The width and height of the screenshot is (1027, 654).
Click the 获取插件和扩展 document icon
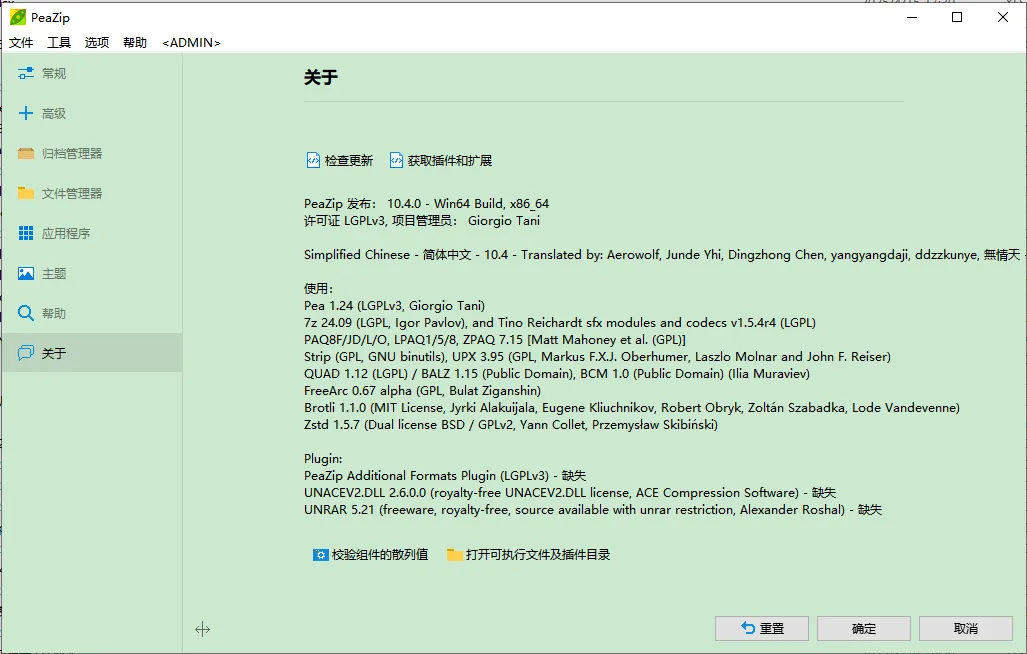pyautogui.click(x=396, y=160)
